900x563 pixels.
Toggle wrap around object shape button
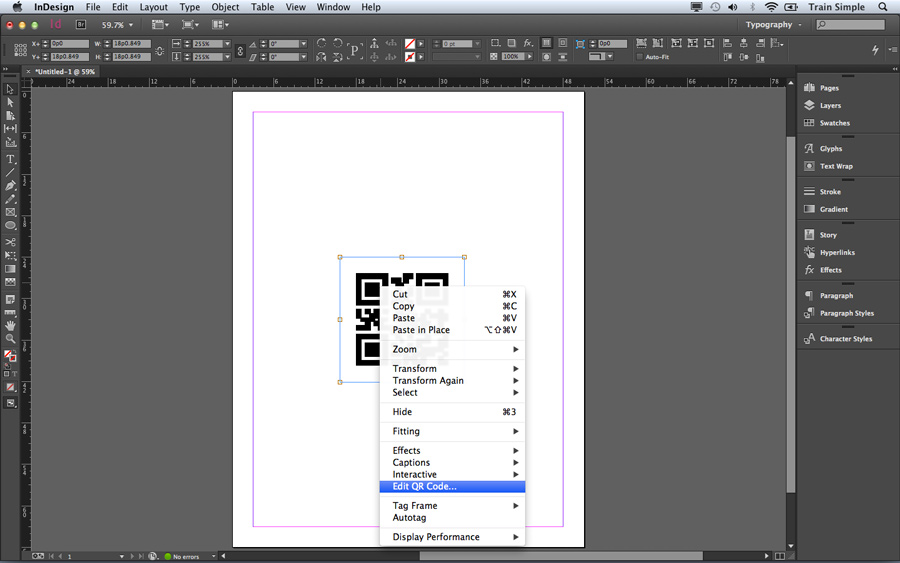click(x=546, y=57)
